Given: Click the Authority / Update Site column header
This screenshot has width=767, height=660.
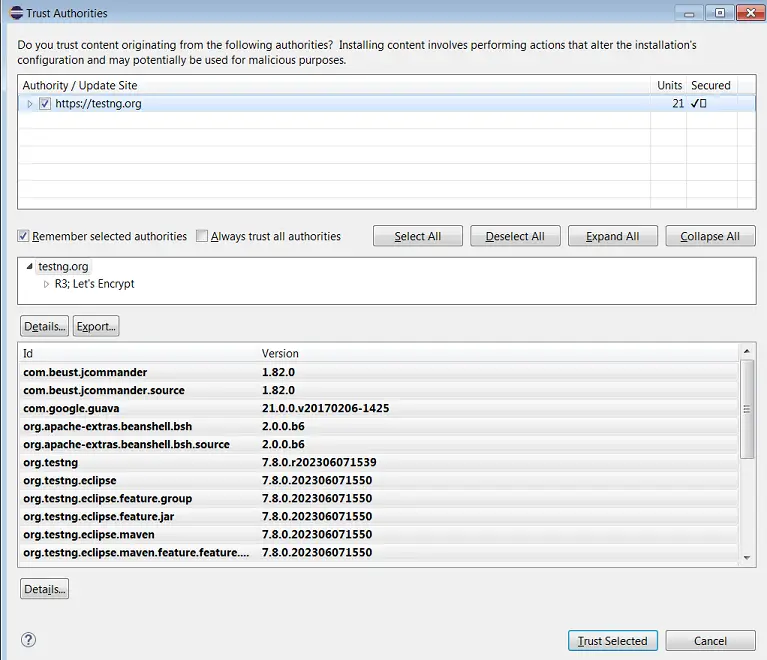Looking at the screenshot, I should coord(334,85).
